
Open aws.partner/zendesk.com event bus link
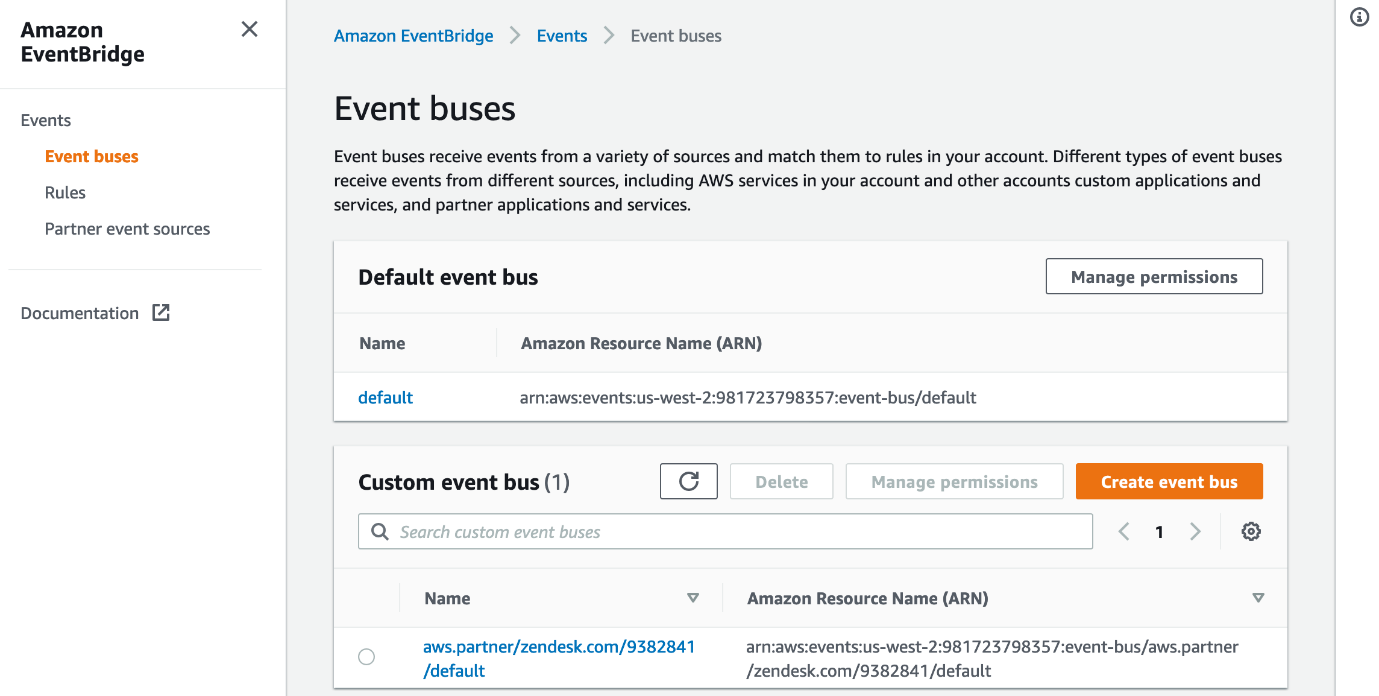pyautogui.click(x=558, y=648)
